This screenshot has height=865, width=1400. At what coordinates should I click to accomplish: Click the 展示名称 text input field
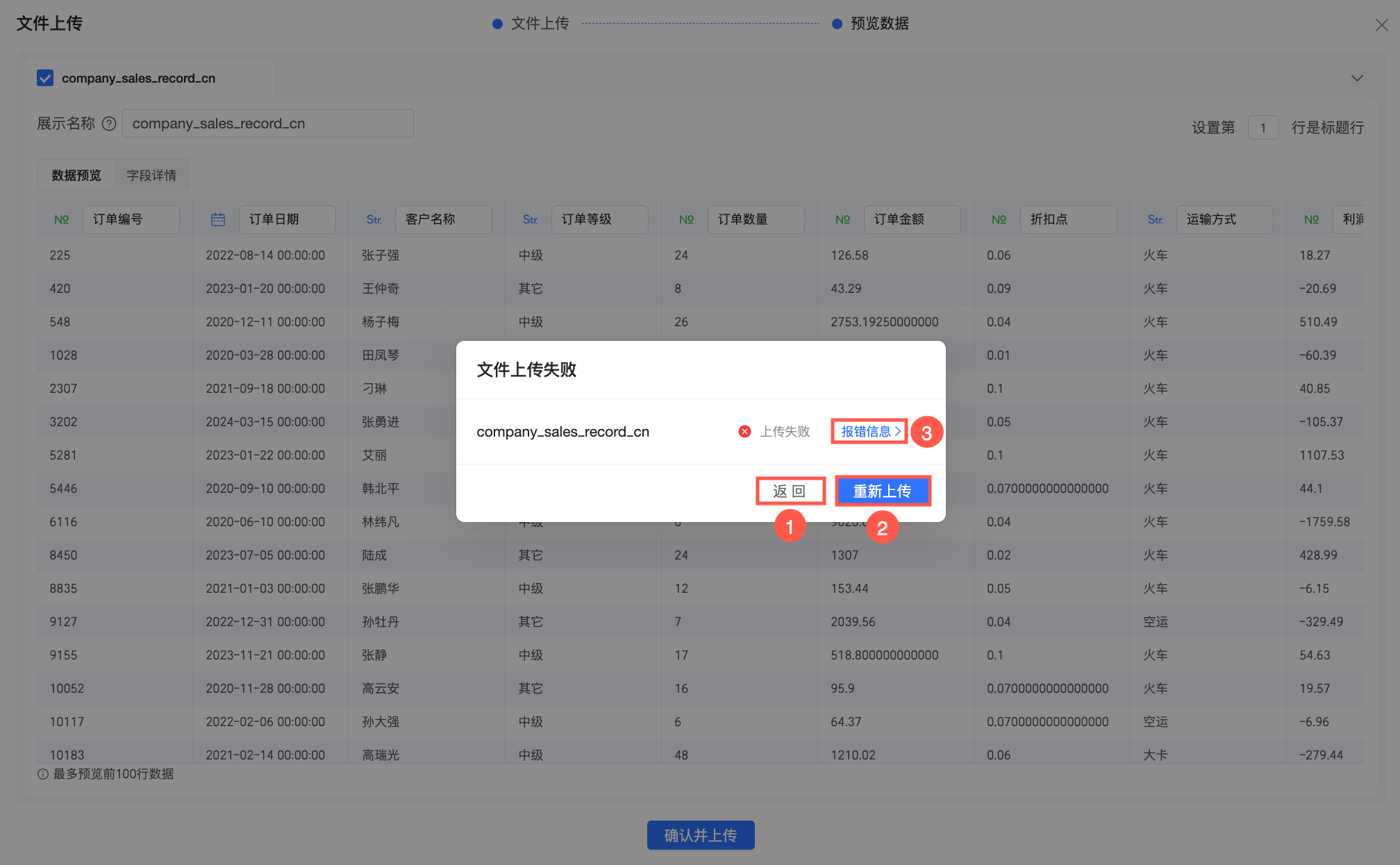(x=267, y=124)
